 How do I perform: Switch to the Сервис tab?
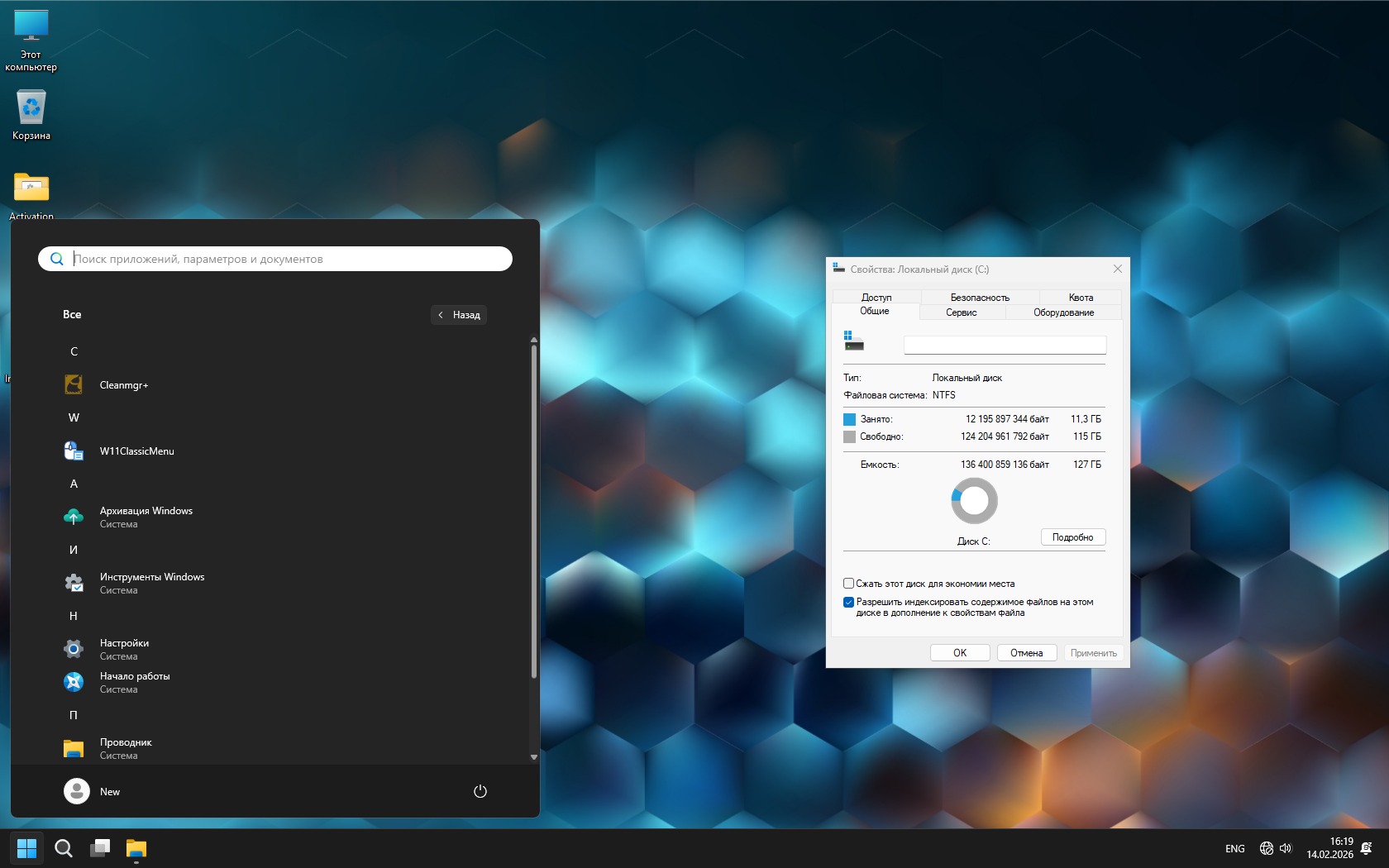(962, 312)
